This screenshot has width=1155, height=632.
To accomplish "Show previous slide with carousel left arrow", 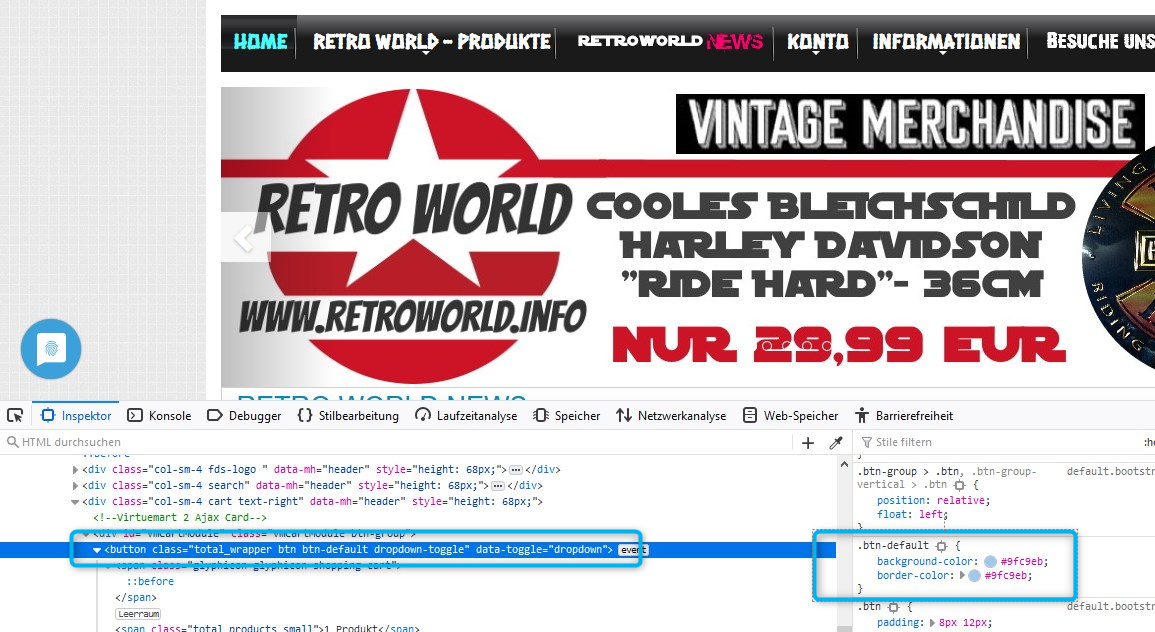I will 243,237.
